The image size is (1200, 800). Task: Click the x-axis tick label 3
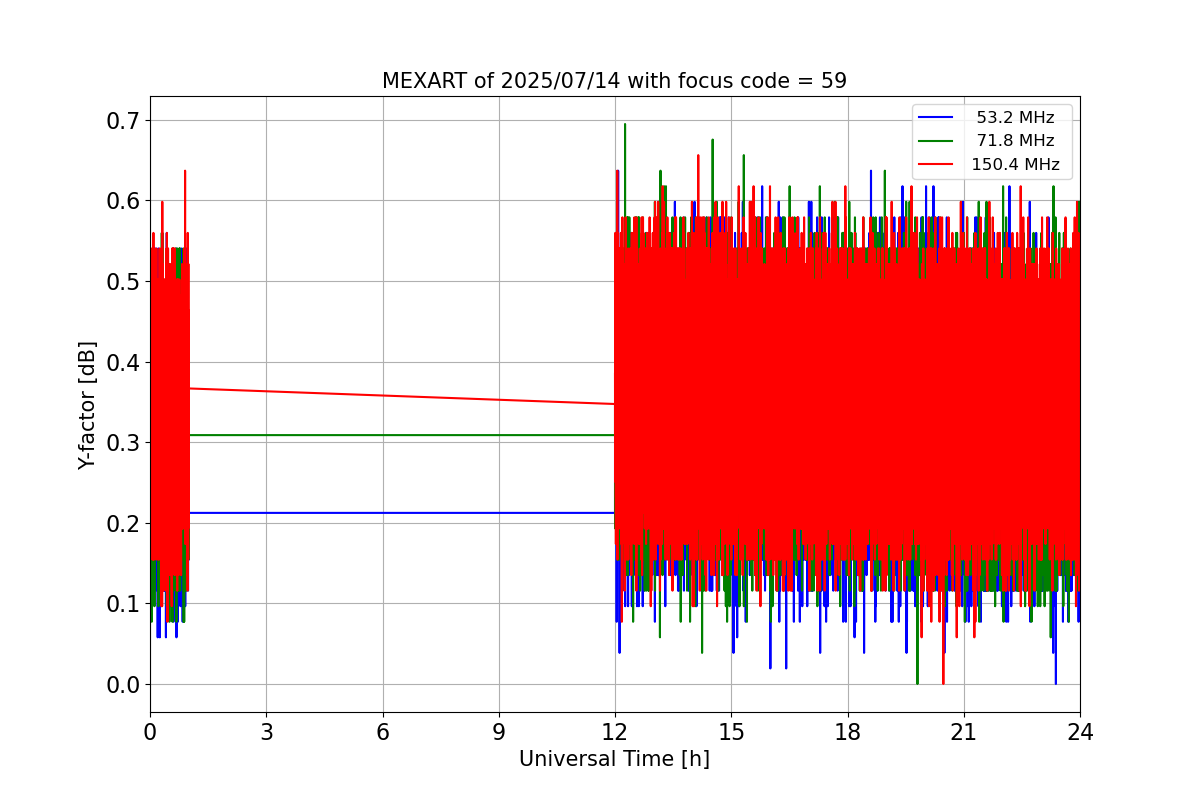pyautogui.click(x=266, y=732)
